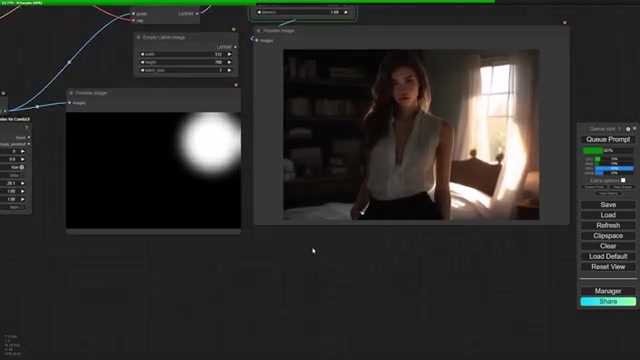Collapse the large Preview Image node via its title dot

tap(258, 31)
